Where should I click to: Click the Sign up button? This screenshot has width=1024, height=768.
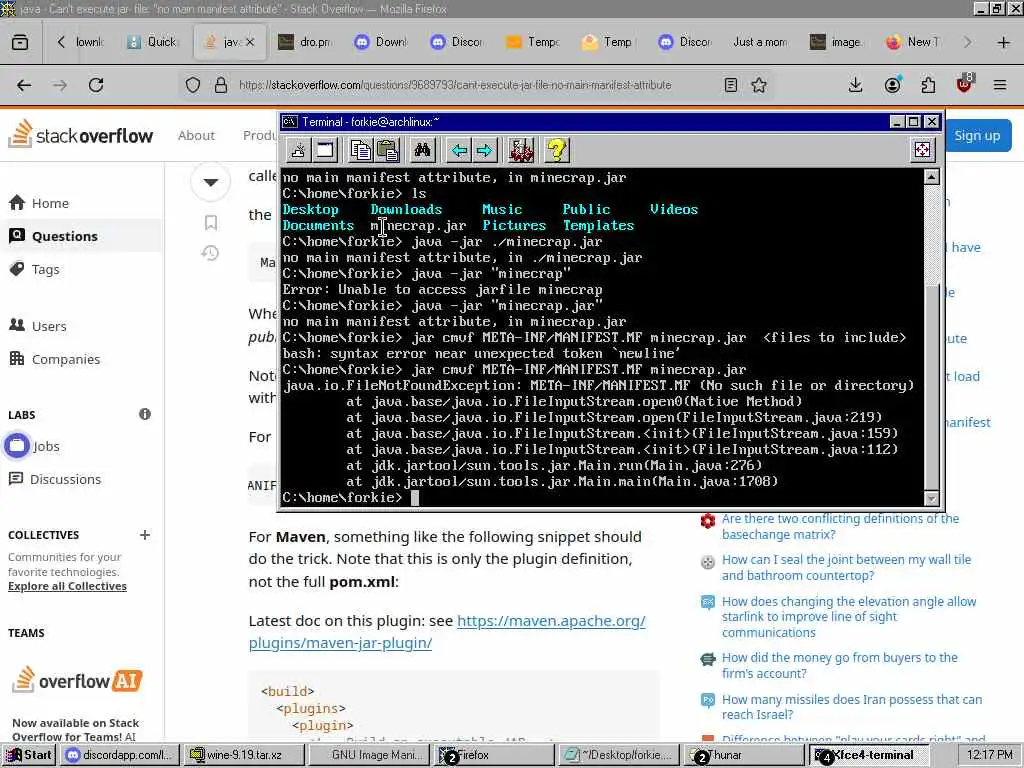click(978, 136)
